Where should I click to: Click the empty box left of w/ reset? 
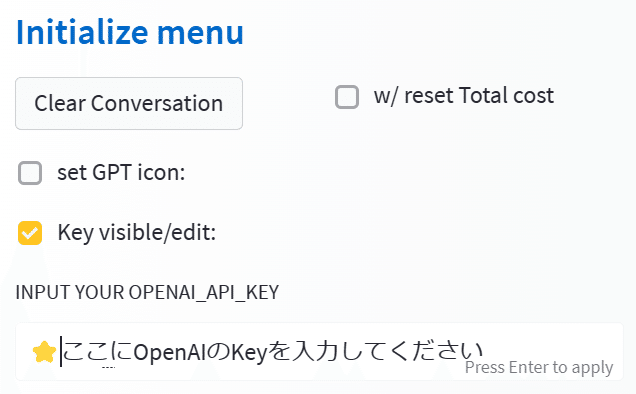pos(347,97)
